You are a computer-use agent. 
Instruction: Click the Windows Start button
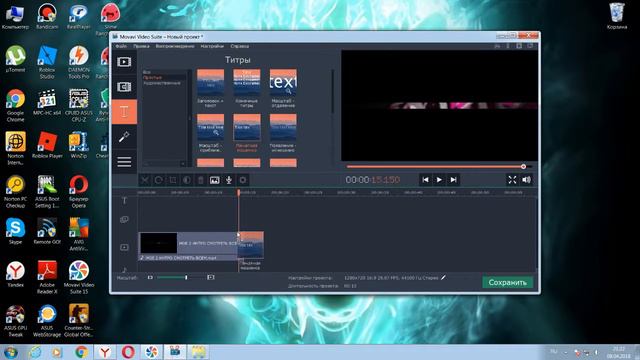[x=10, y=352]
